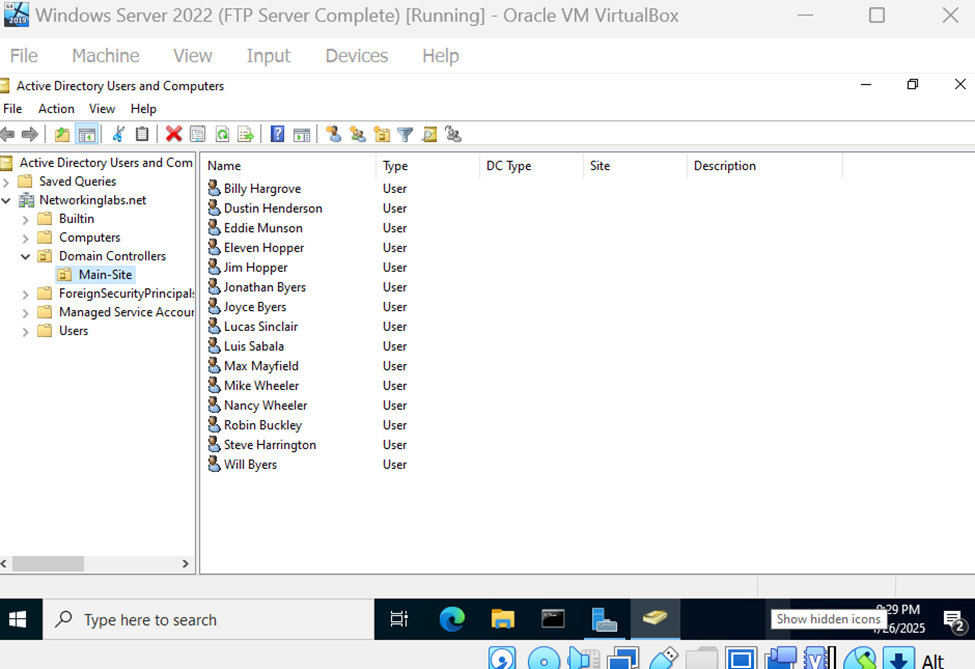Expand the Builtin folder
The height and width of the screenshot is (669, 975).
tap(25, 219)
